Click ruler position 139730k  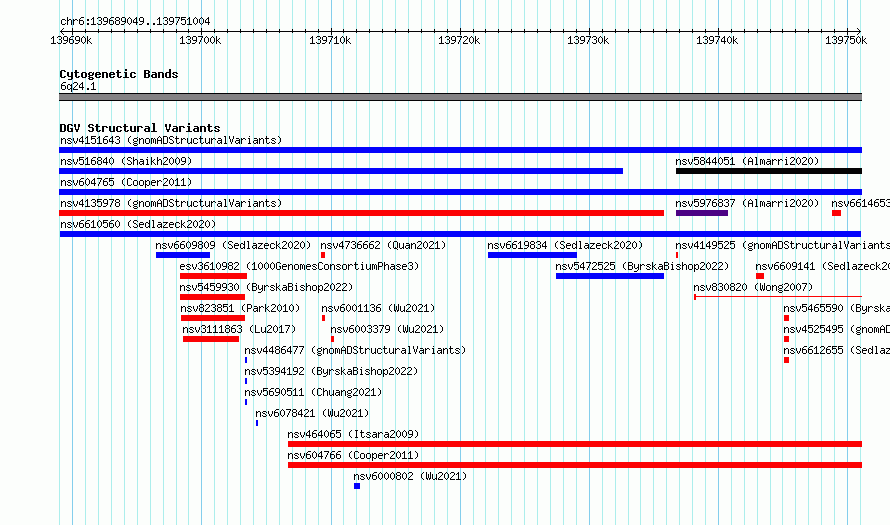tap(588, 40)
